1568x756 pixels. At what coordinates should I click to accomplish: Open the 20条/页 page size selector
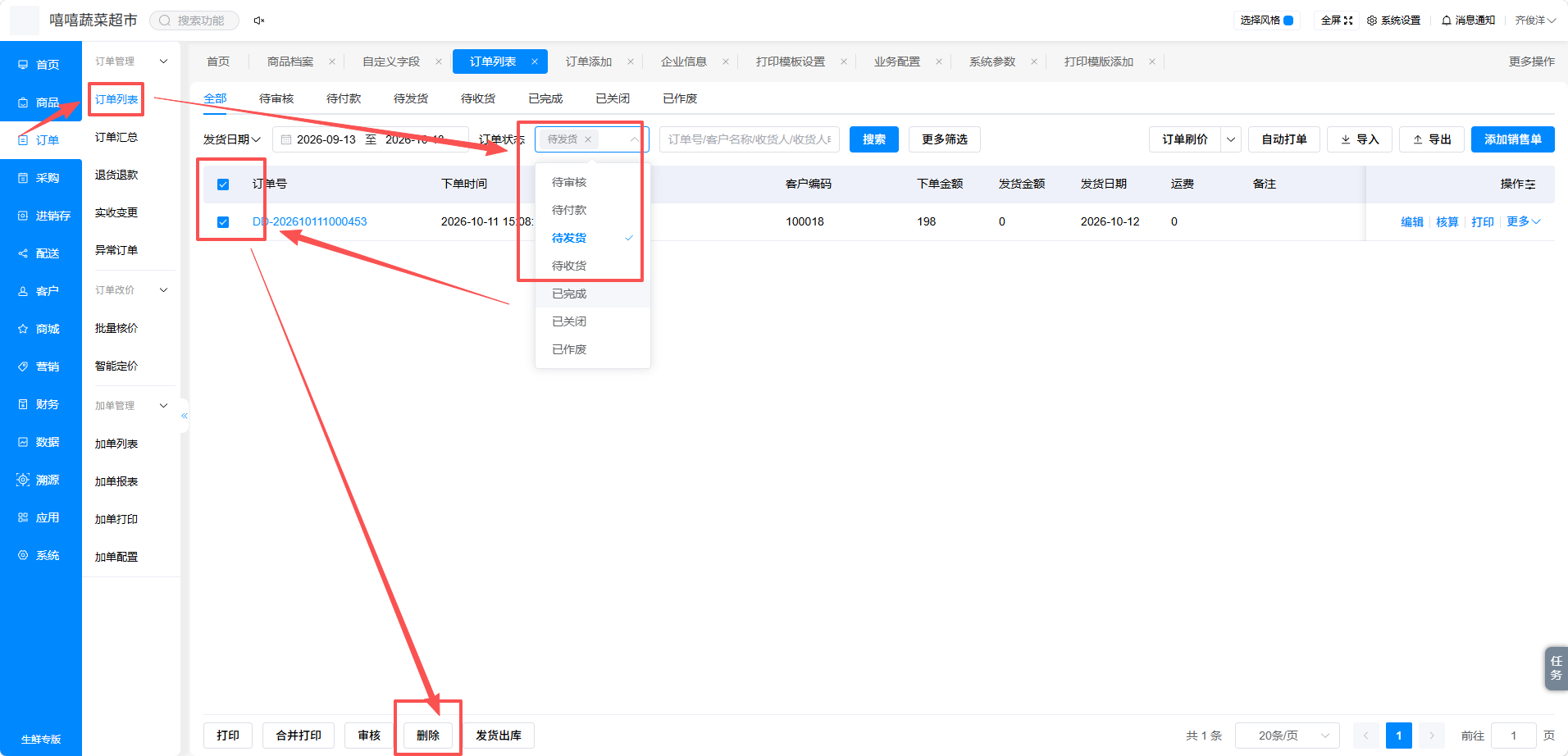point(1288,736)
